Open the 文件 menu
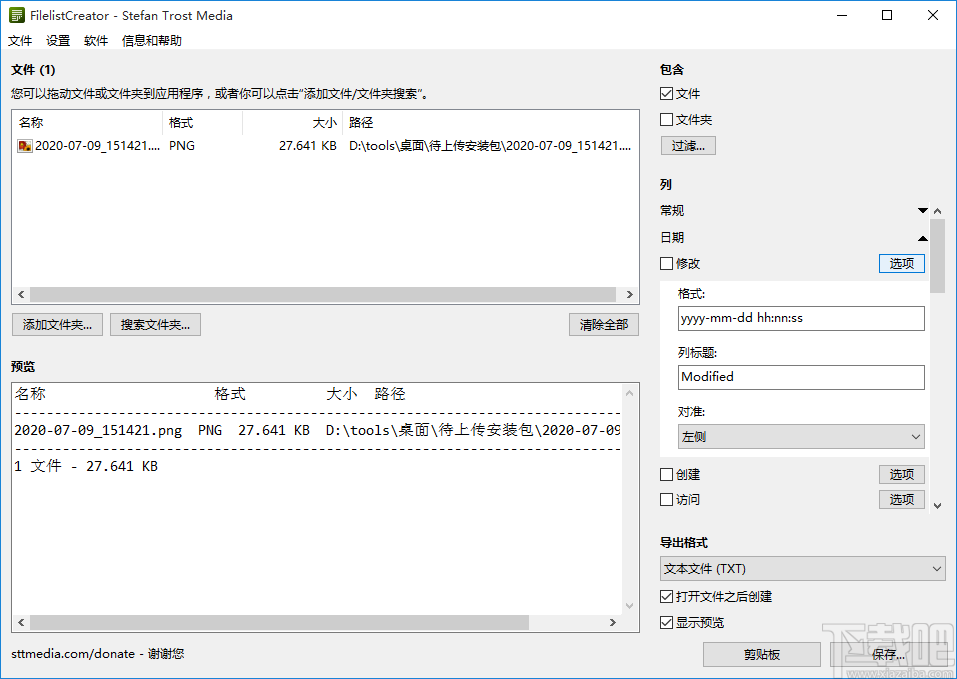The width and height of the screenshot is (957, 679). point(20,40)
